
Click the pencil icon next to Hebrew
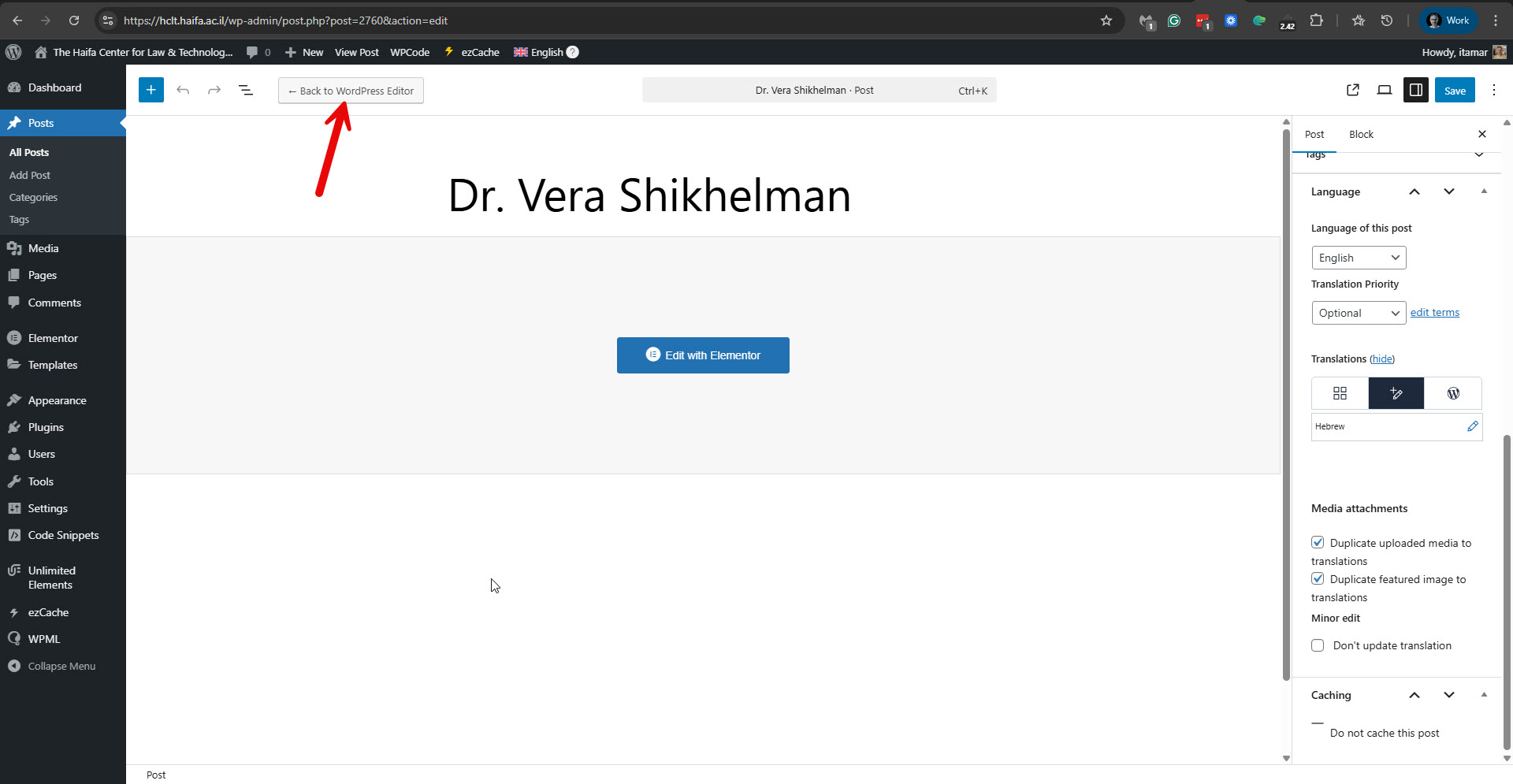click(x=1472, y=426)
